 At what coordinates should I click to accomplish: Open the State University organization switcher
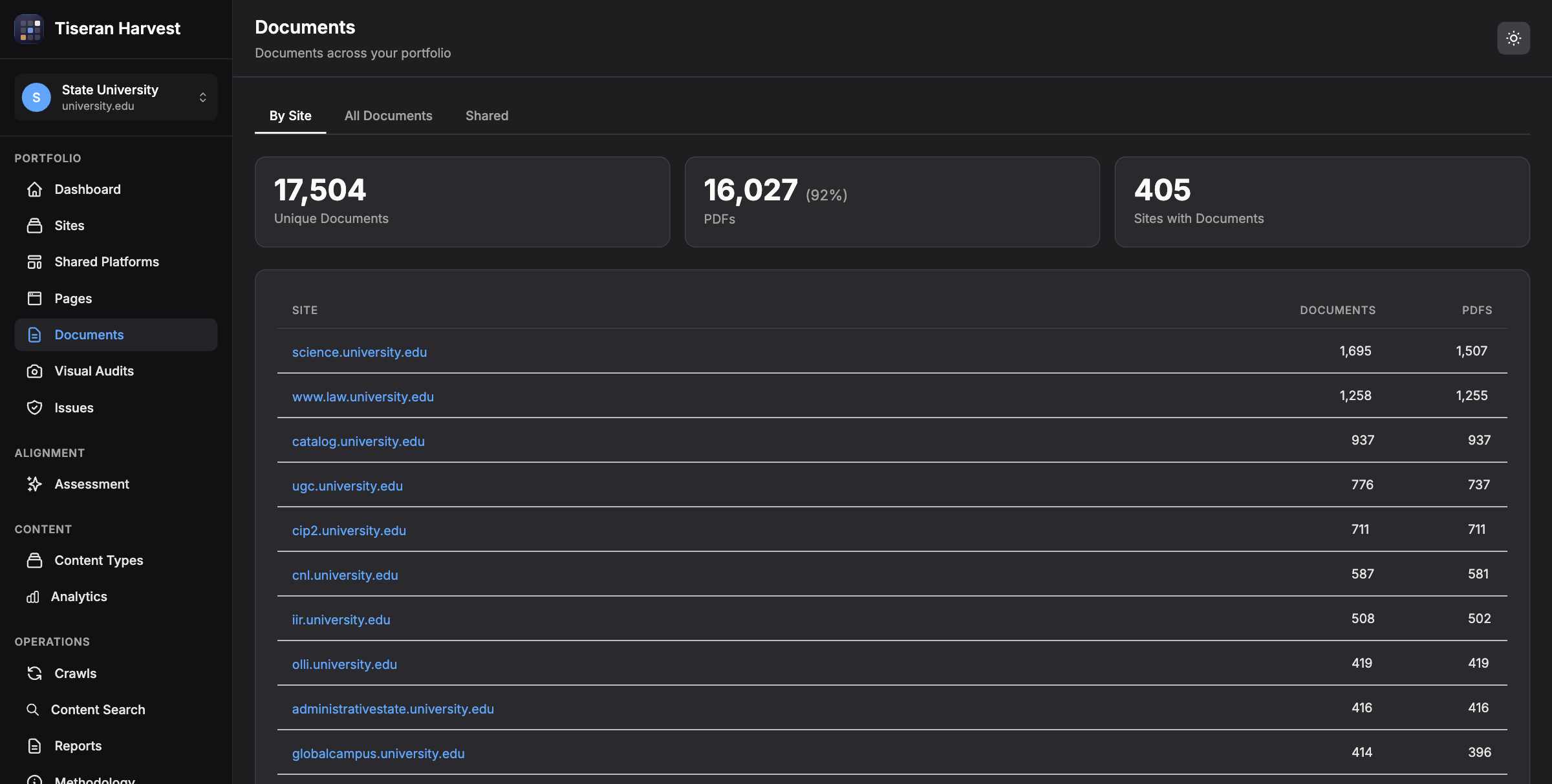pyautogui.click(x=116, y=97)
